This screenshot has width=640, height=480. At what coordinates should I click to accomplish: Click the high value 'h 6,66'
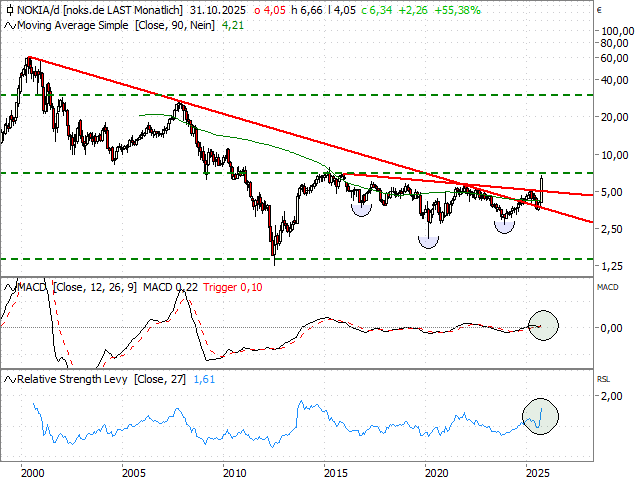(x=307, y=10)
